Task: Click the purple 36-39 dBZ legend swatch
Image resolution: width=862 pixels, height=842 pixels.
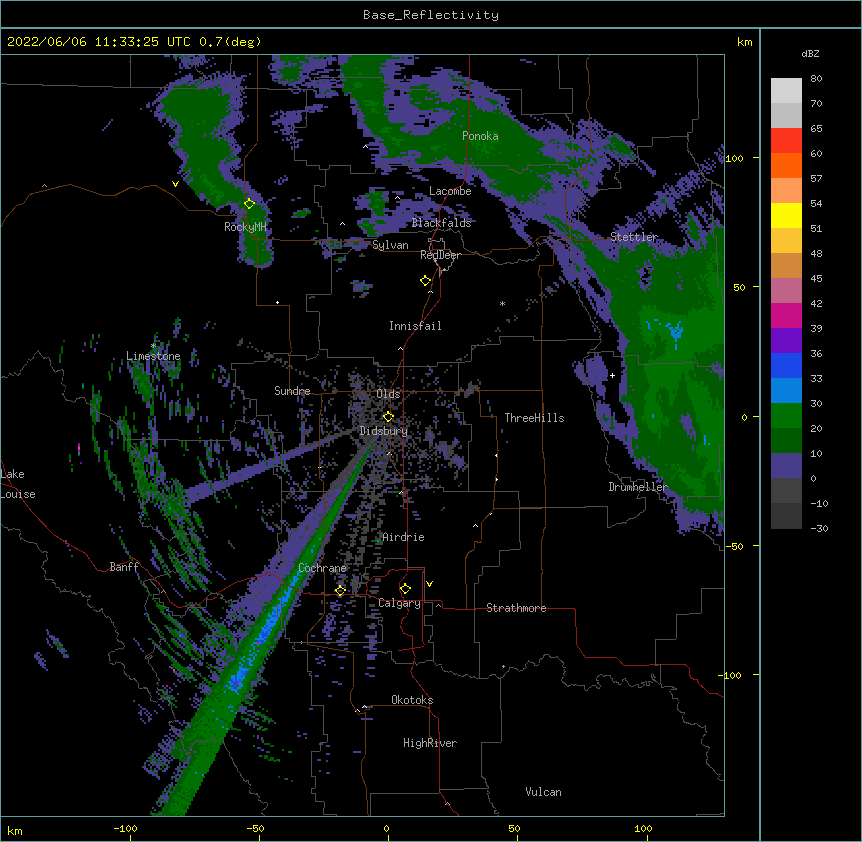Action: (x=786, y=341)
